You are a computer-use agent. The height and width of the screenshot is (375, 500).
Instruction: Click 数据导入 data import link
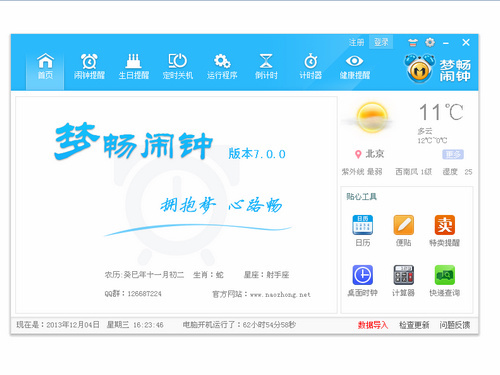(373, 325)
